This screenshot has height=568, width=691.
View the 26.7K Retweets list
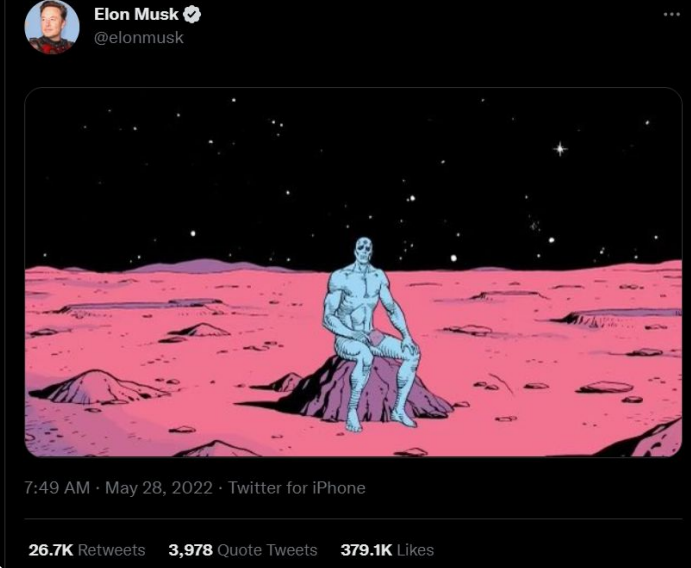[87, 550]
